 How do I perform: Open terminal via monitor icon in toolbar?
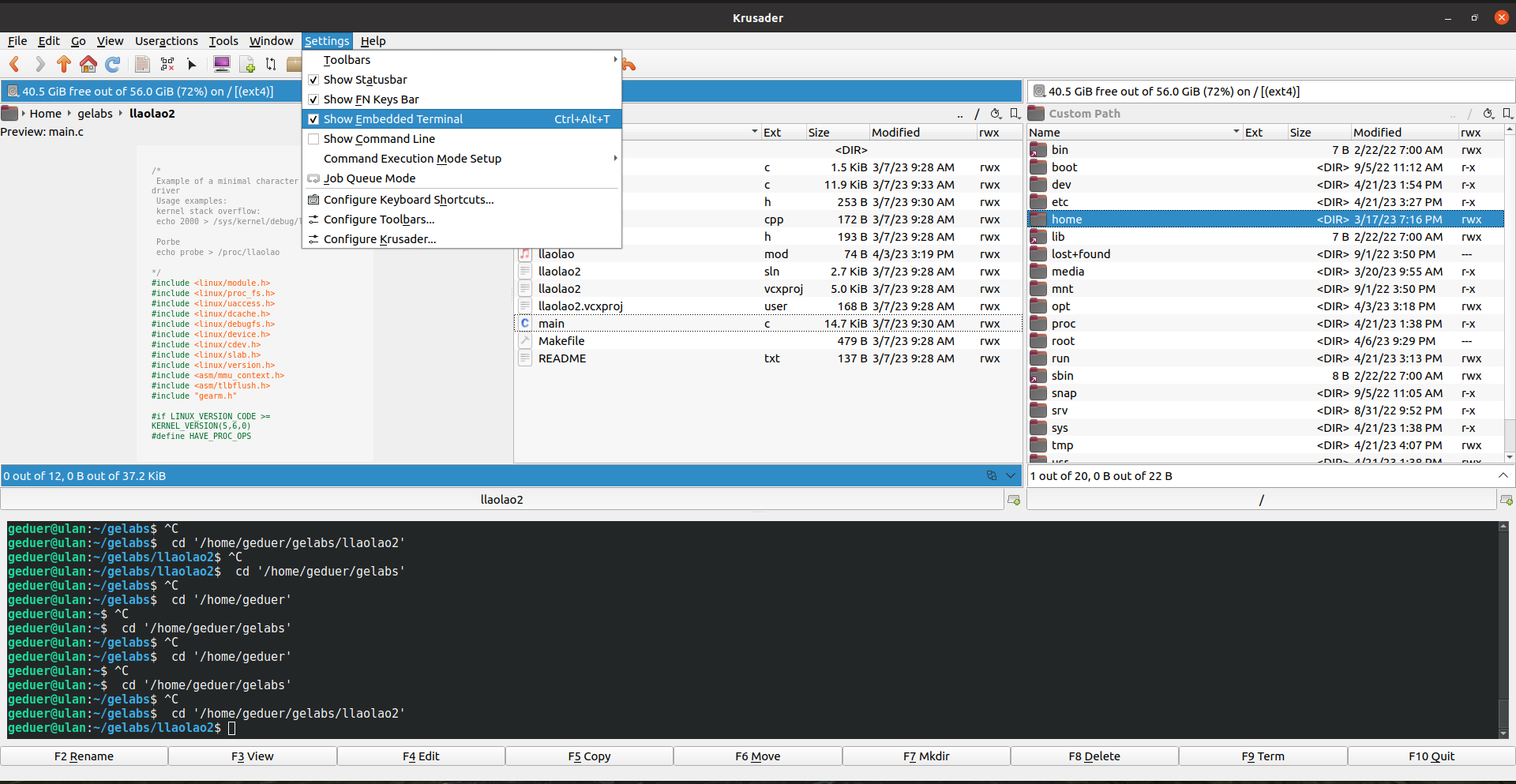222,64
